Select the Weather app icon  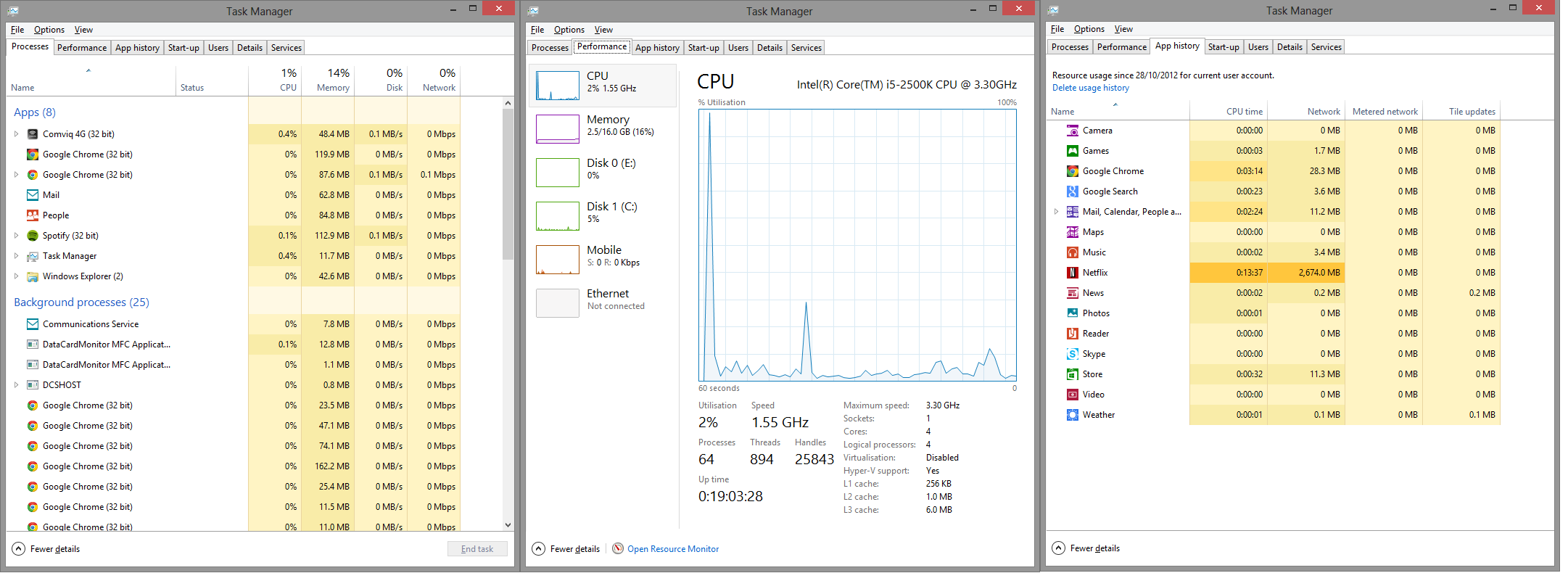click(x=1073, y=415)
